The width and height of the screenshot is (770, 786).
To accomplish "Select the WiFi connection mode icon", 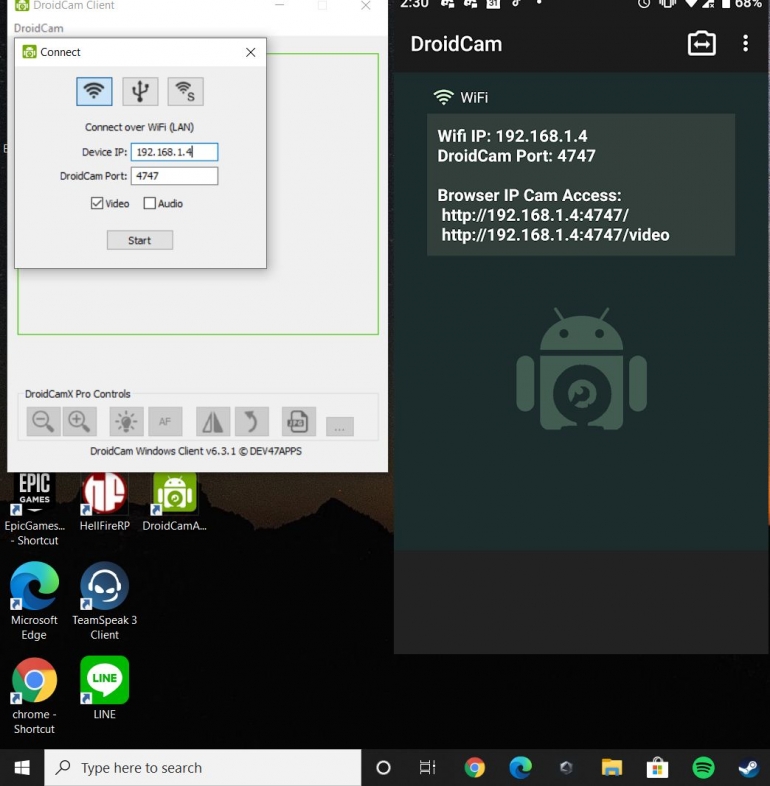I will click(94, 91).
